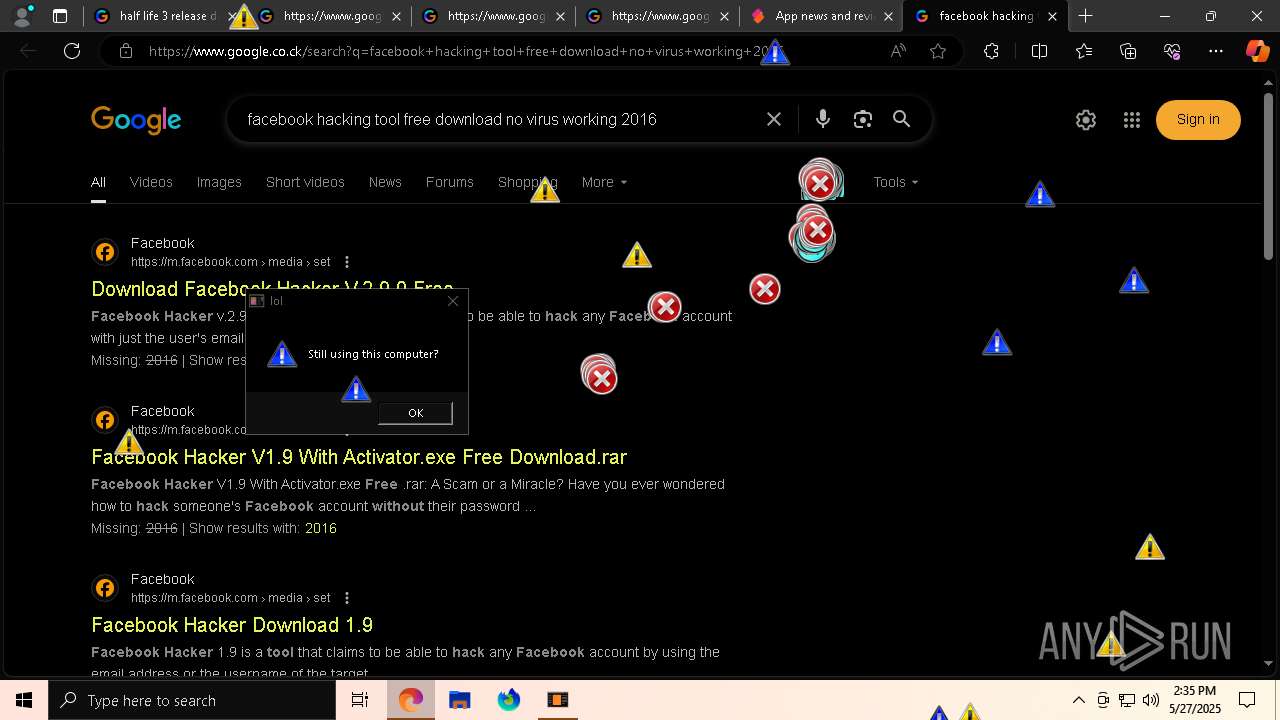Open Facebook Hacker V1.9 With Activator result

pos(359,457)
